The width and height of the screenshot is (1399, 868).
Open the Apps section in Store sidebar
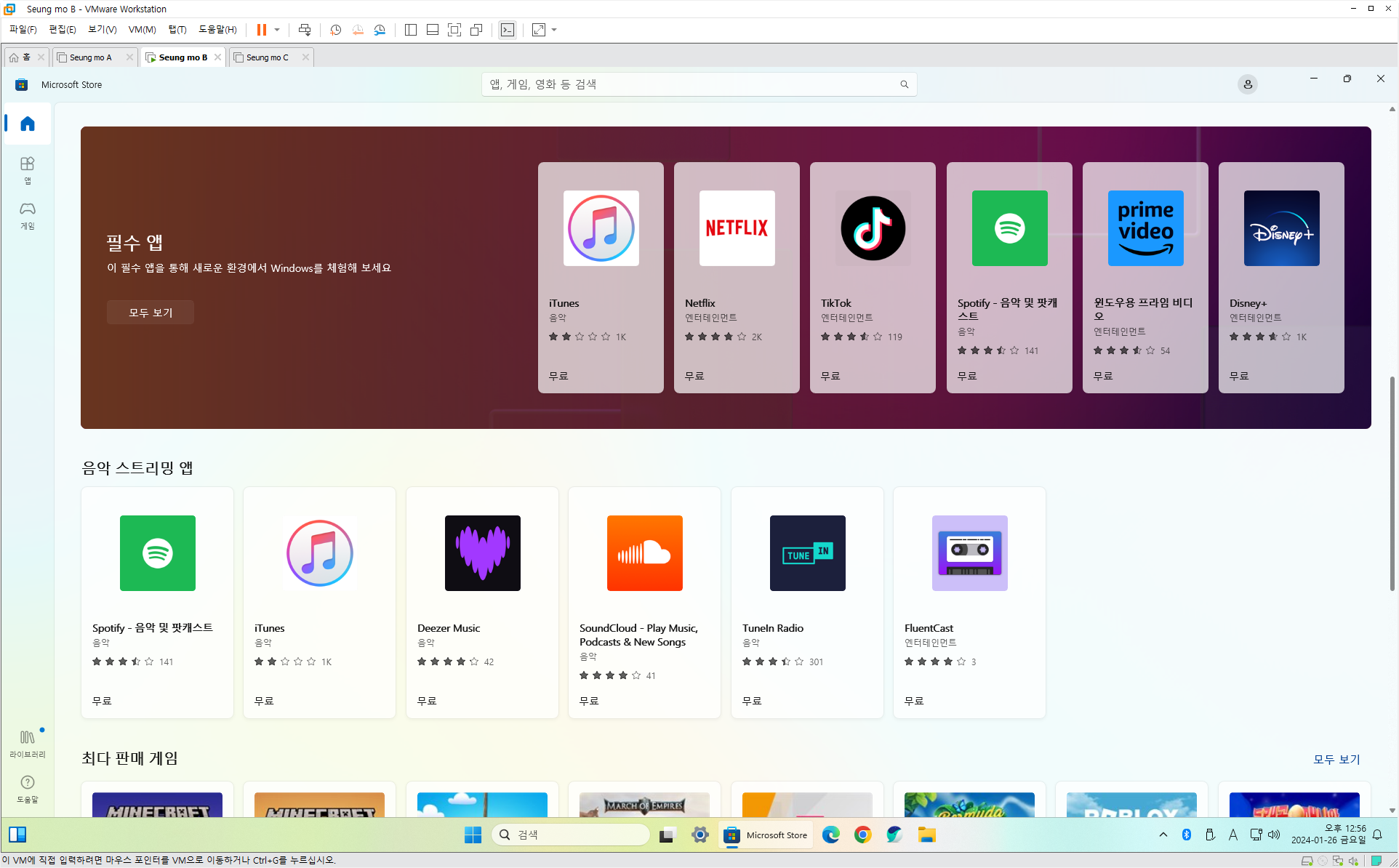tap(27, 169)
